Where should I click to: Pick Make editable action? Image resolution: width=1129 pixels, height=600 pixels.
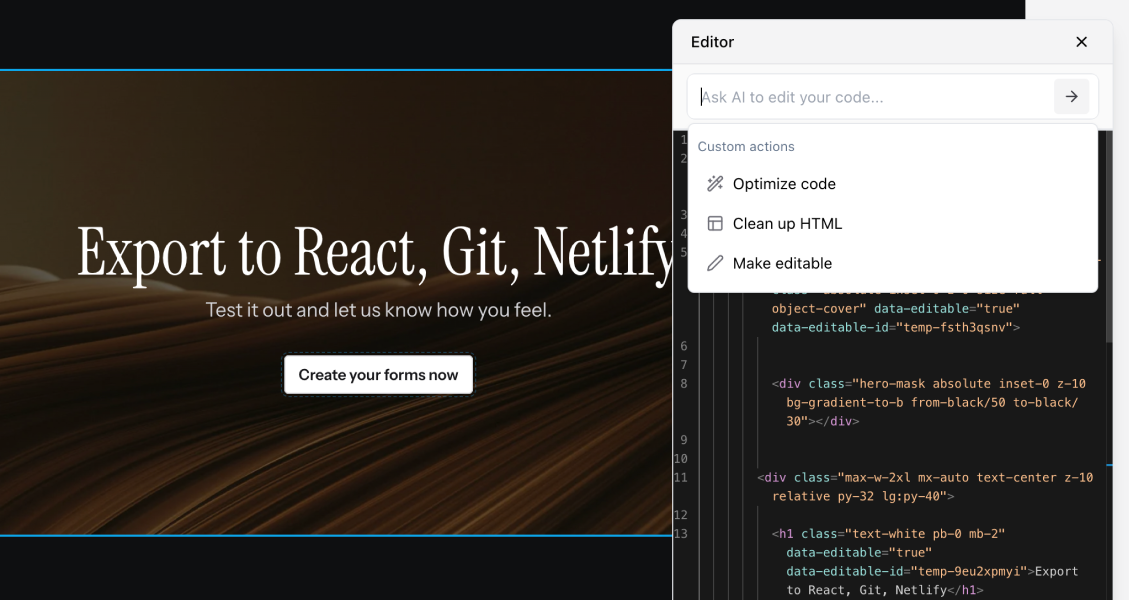(x=893, y=263)
